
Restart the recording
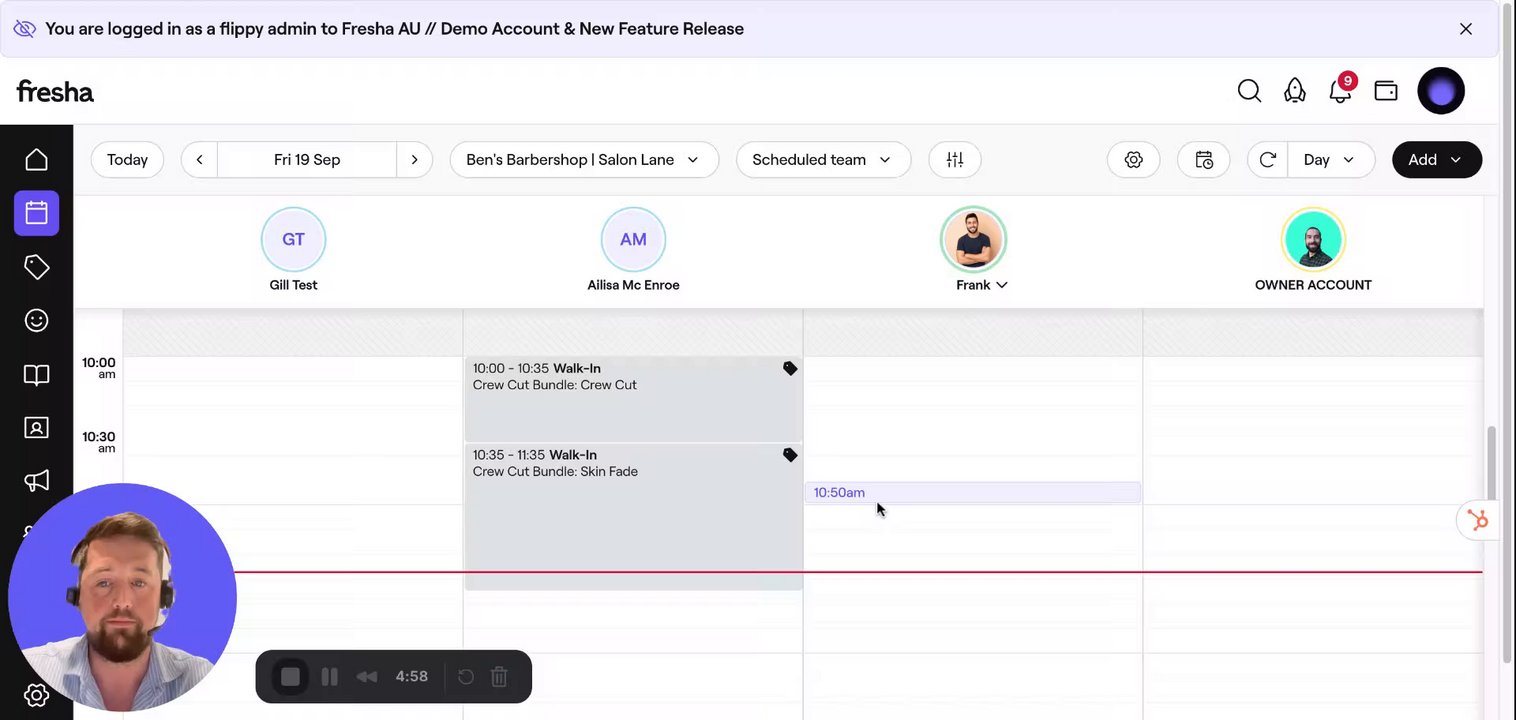466,677
